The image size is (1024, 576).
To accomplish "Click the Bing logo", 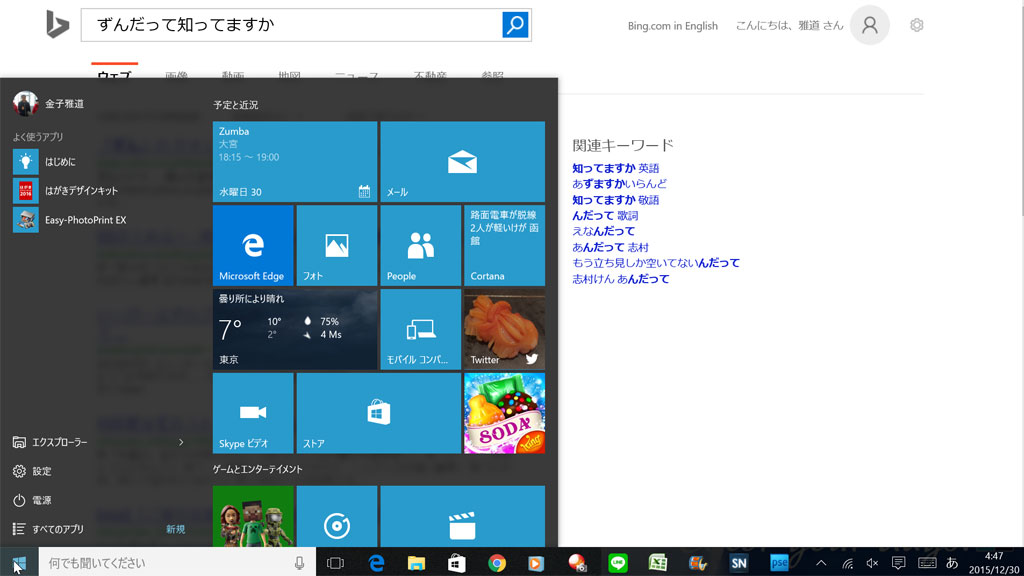I will (x=57, y=25).
